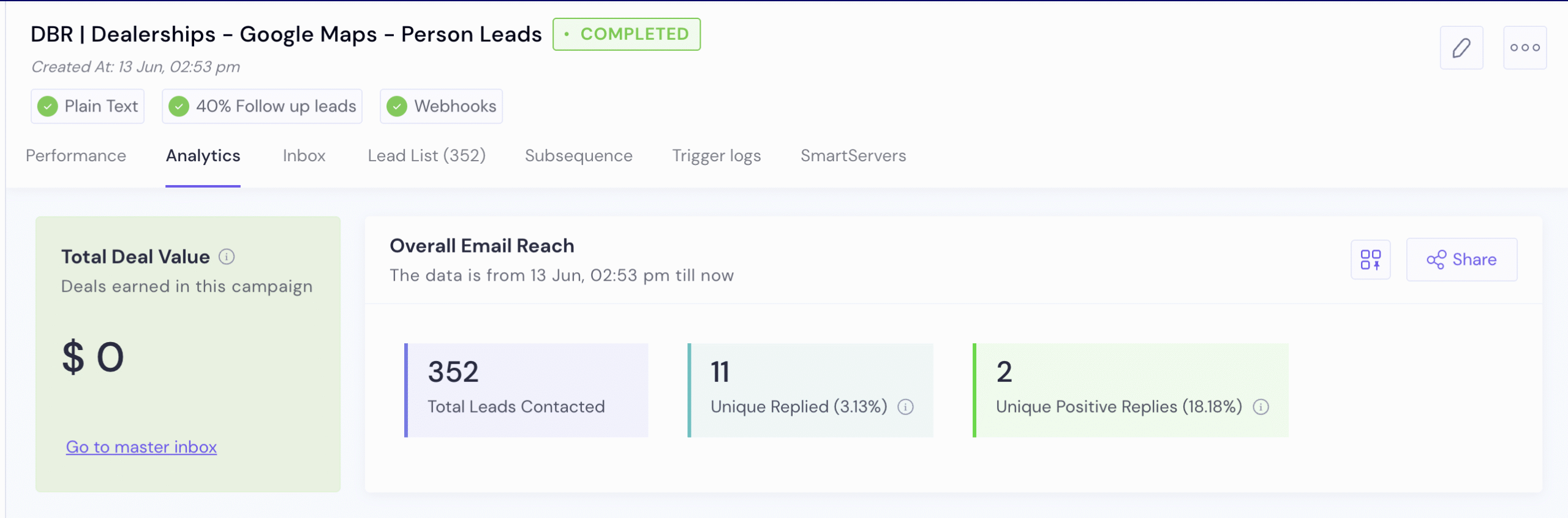Click the COMPLETED status badge
Screen dimensions: 1568x518
click(x=627, y=34)
